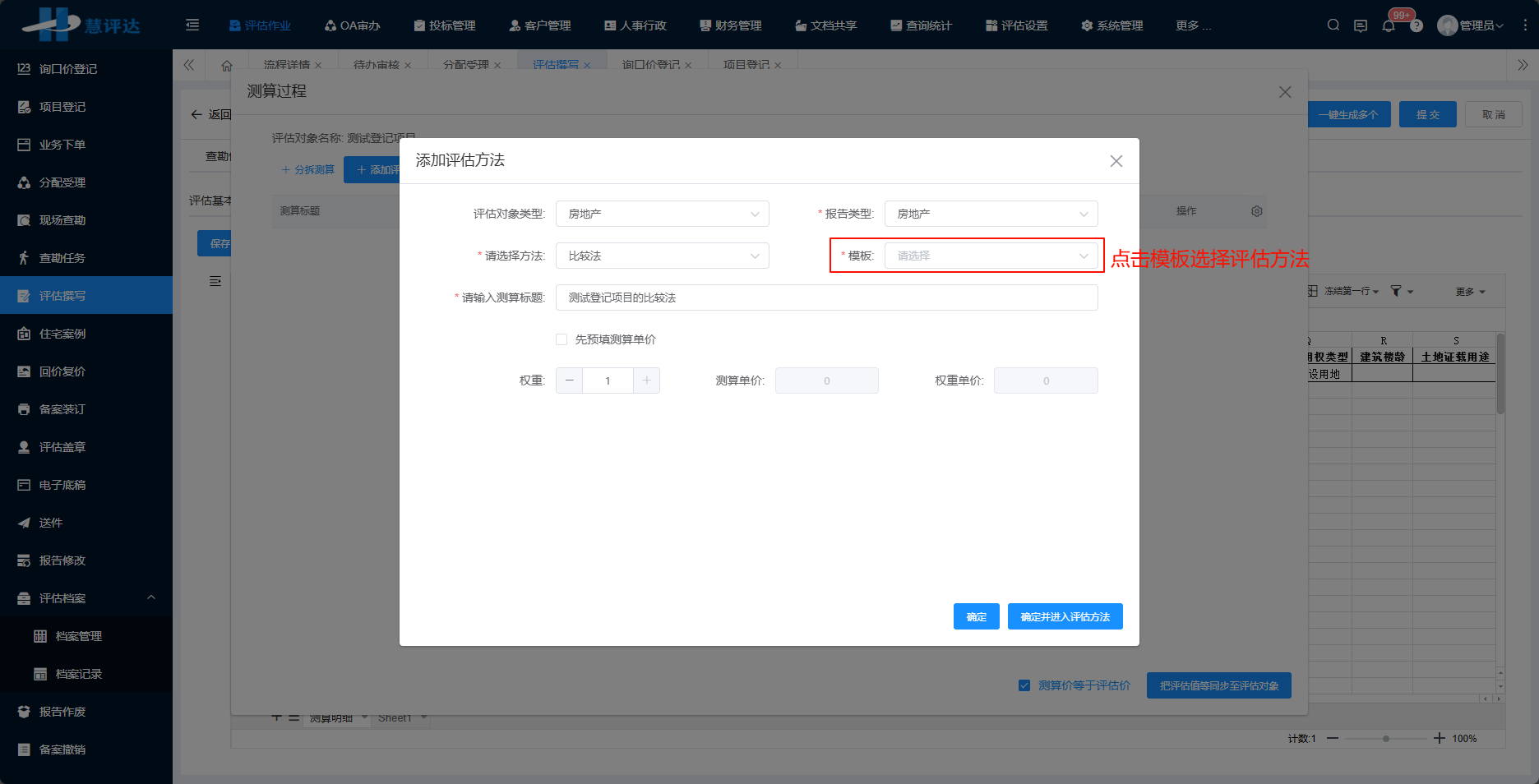Open the 报告类型 dropdown
This screenshot has height=784, width=1539.
coord(991,214)
